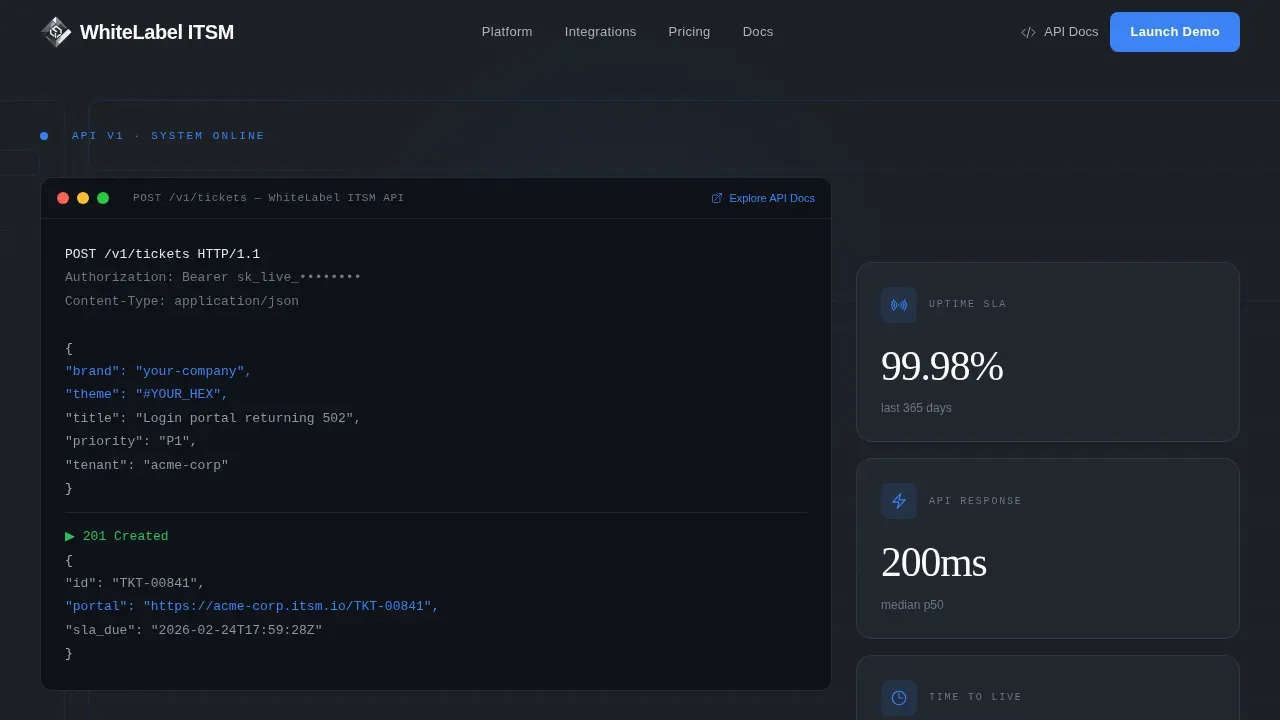The height and width of the screenshot is (720, 1280).
Task: Click the 200ms response value
Action: click(x=934, y=563)
